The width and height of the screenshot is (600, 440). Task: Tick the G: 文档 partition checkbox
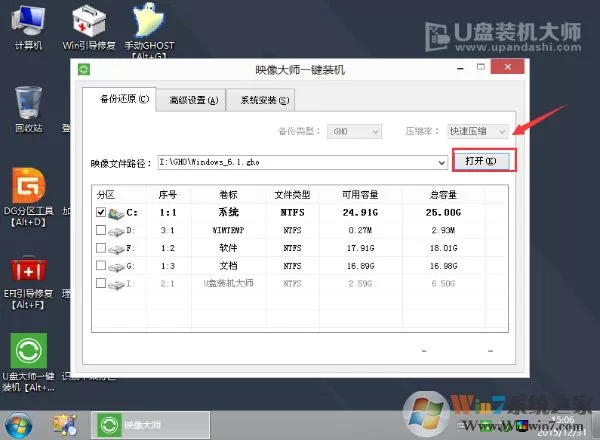(101, 266)
